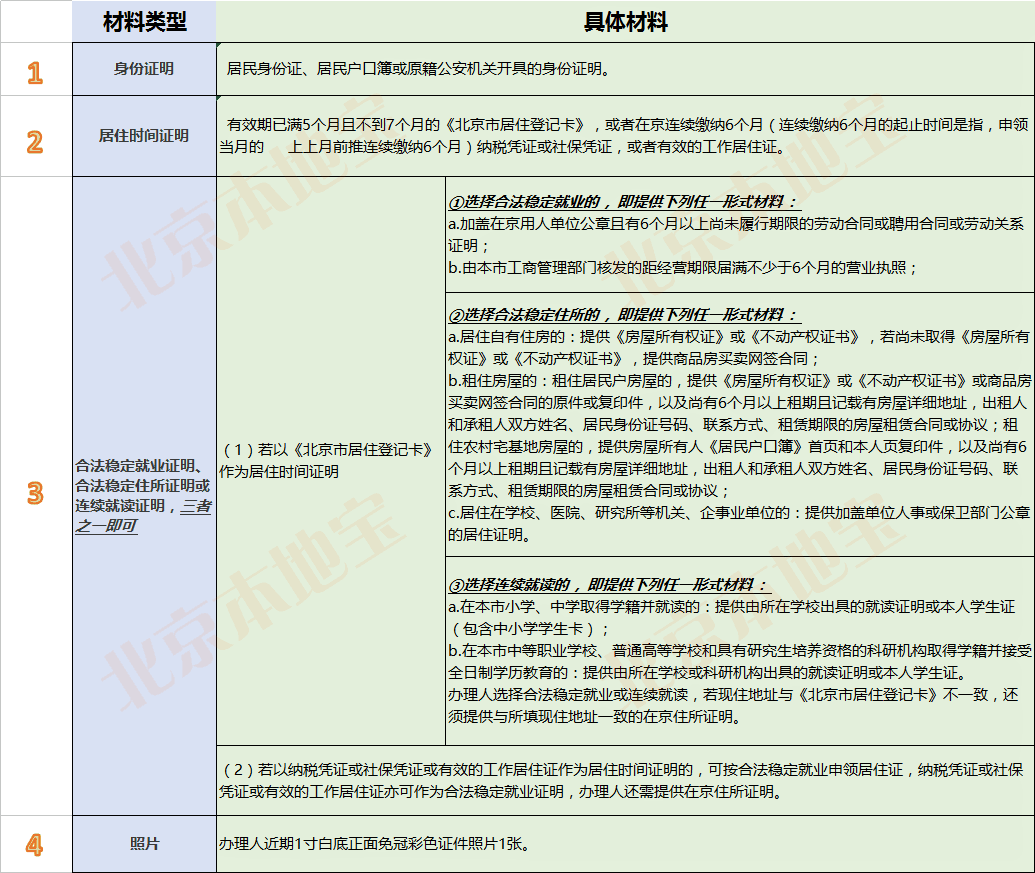Viewport: 1035px width, 873px height.
Task: Click the 居住时间证明 cell
Action: coord(145,136)
